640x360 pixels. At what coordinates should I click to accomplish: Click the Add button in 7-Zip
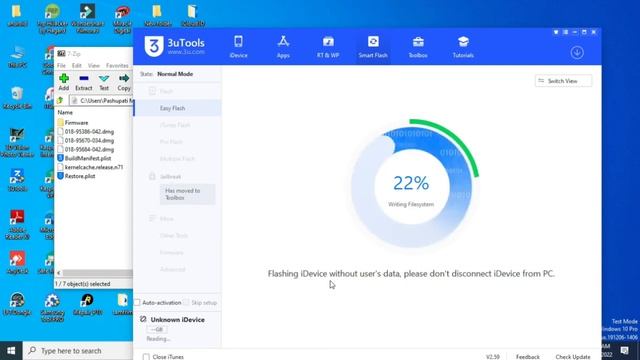(64, 82)
